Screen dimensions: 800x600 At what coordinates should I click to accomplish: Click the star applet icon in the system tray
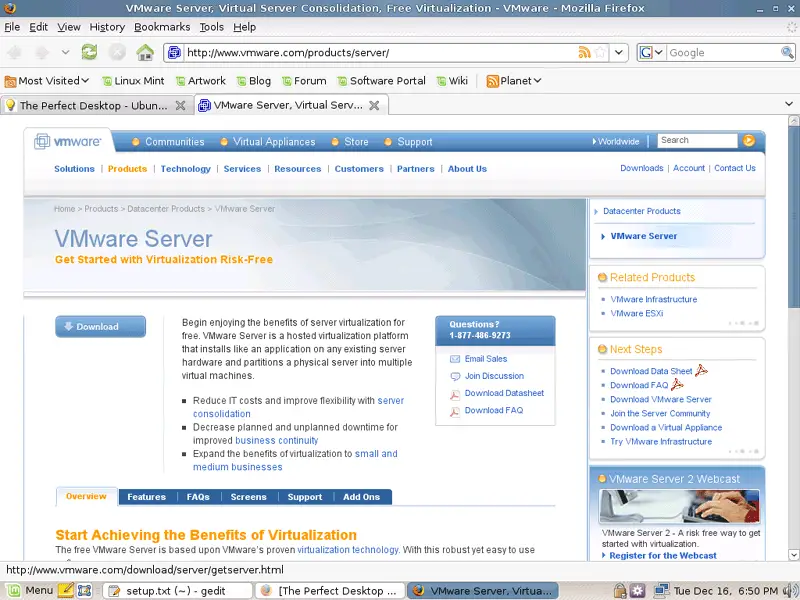tap(637, 590)
